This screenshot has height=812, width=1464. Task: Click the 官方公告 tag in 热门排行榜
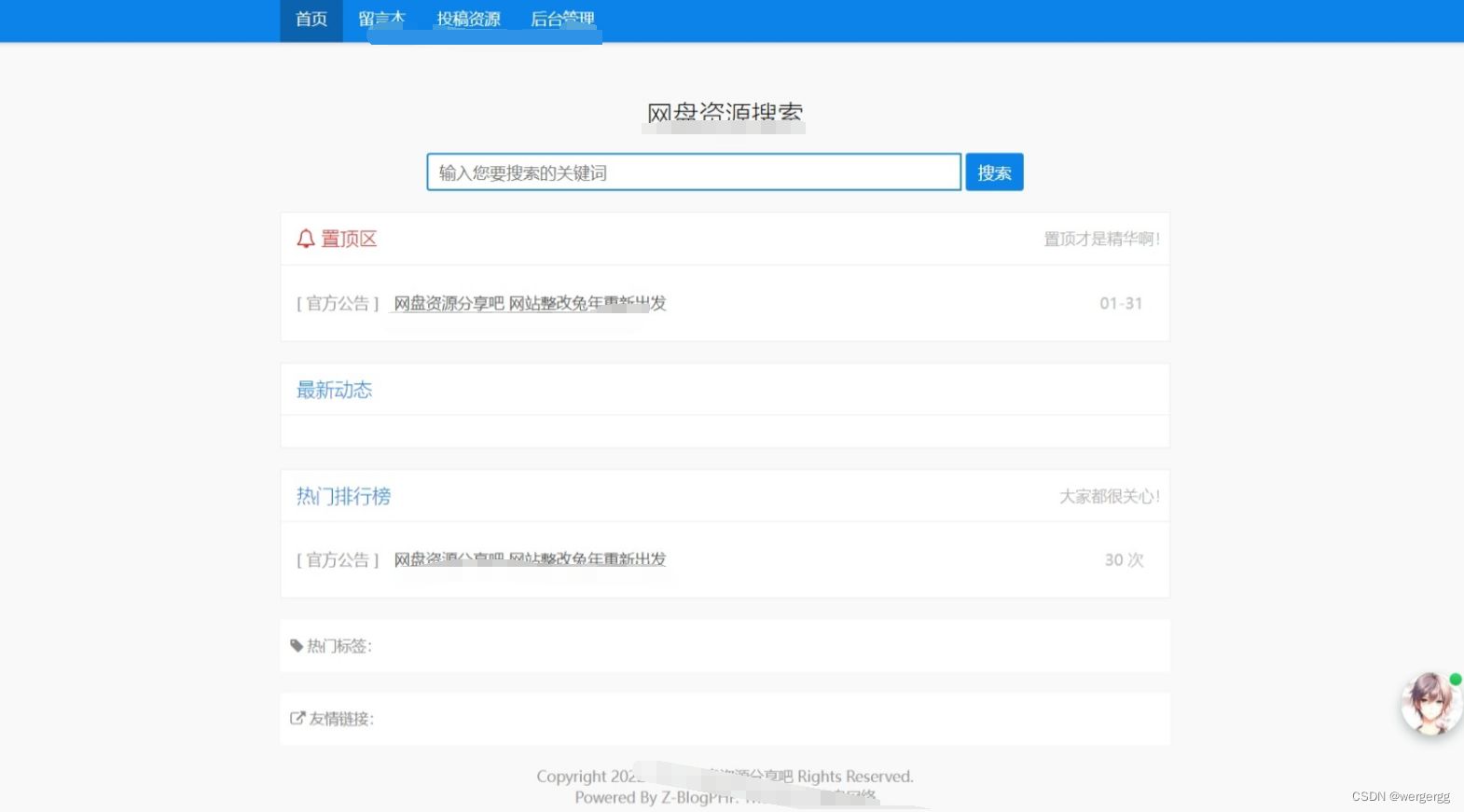click(338, 559)
